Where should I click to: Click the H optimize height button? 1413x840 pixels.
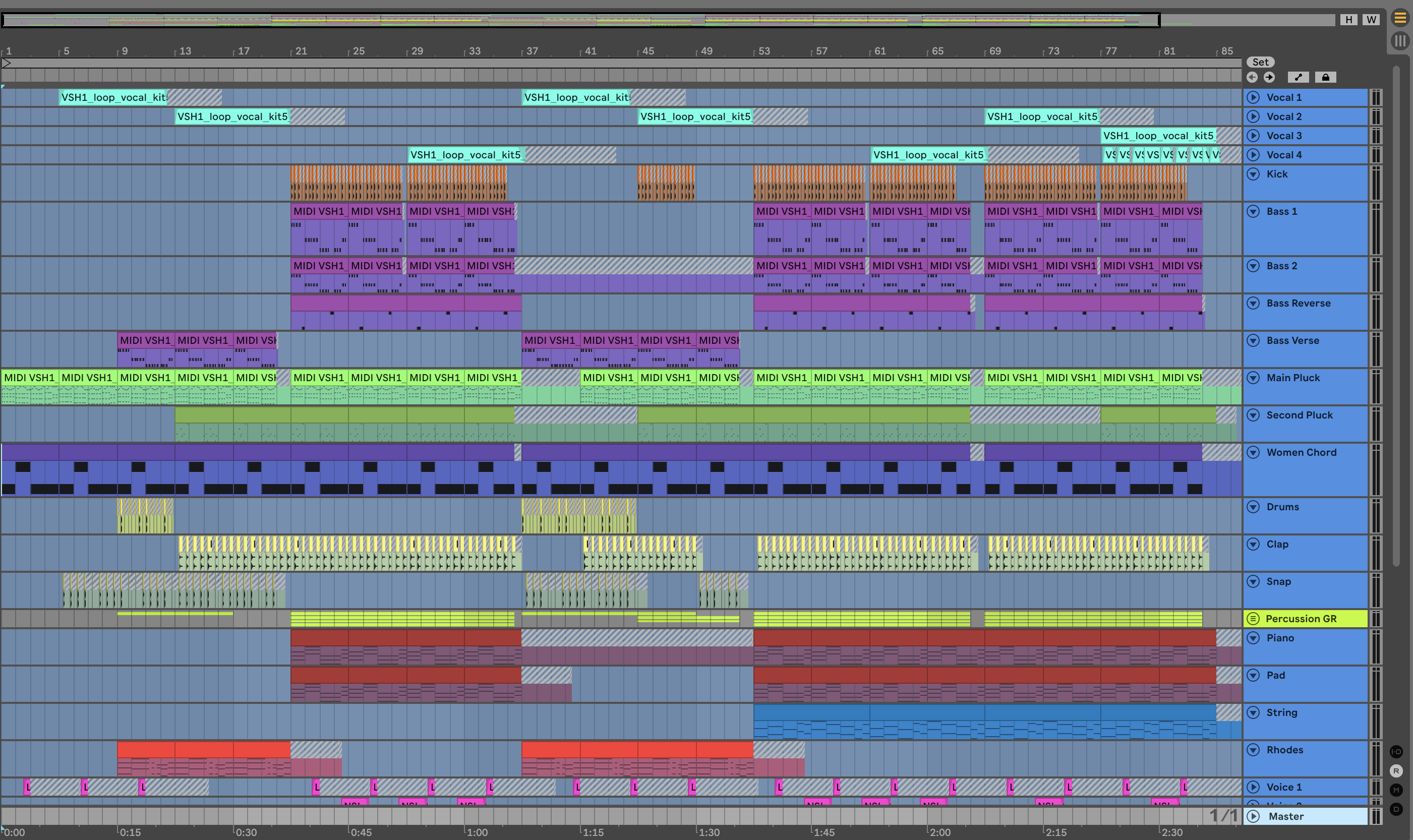[1349, 20]
